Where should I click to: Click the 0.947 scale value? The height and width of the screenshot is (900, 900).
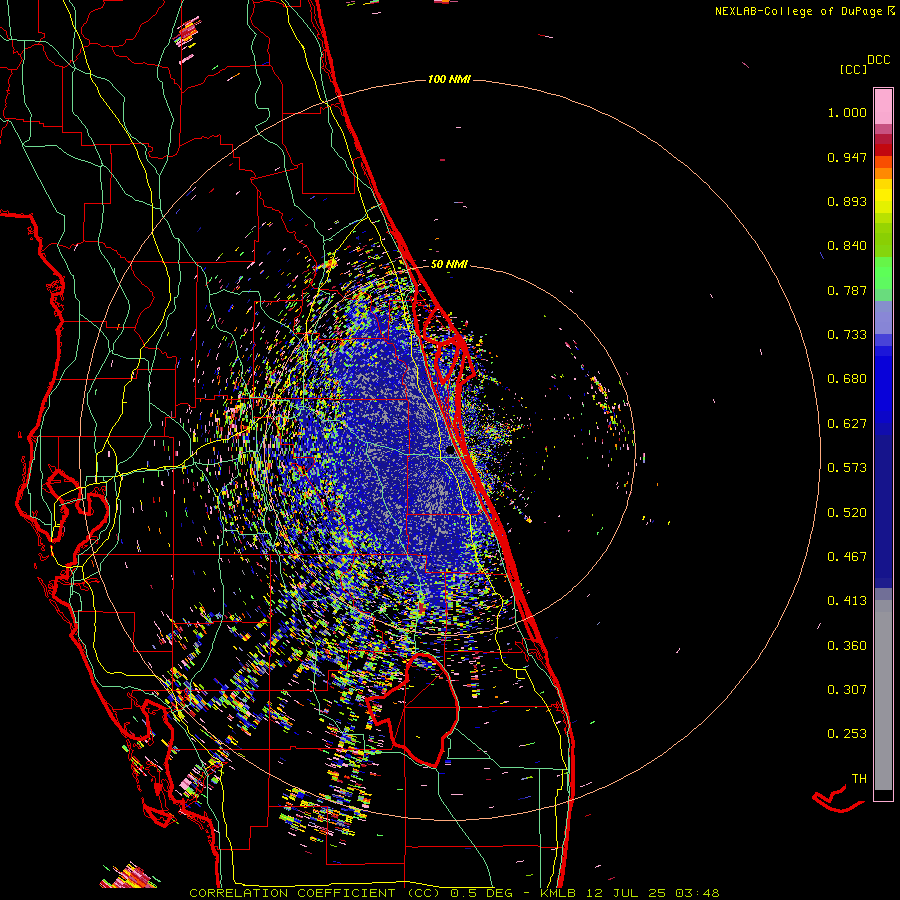tap(847, 157)
